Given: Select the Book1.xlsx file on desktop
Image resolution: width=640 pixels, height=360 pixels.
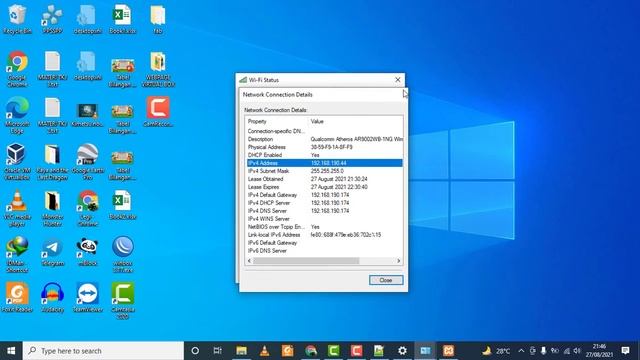Looking at the screenshot, I should pos(122,20).
